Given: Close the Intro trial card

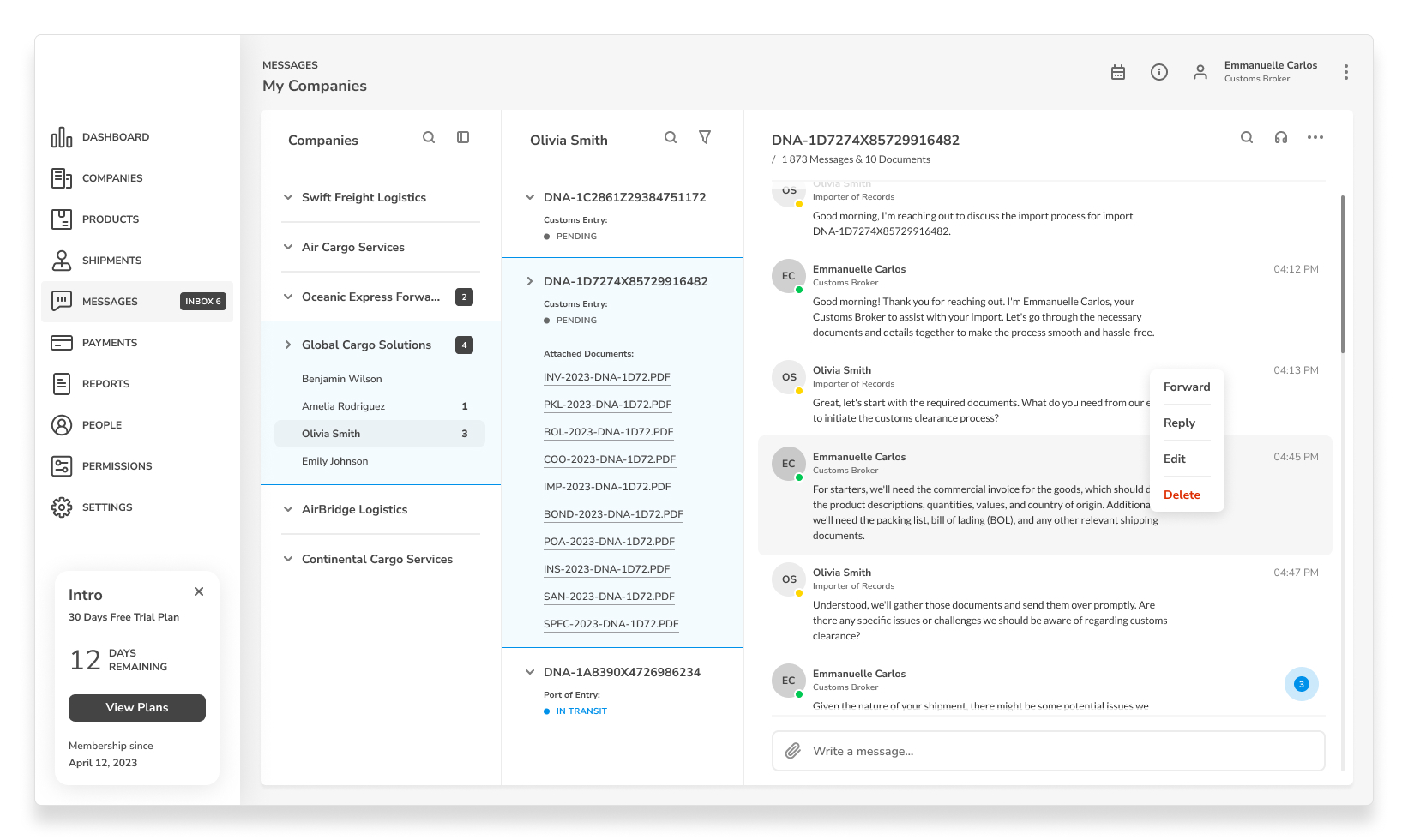Looking at the screenshot, I should point(199,591).
